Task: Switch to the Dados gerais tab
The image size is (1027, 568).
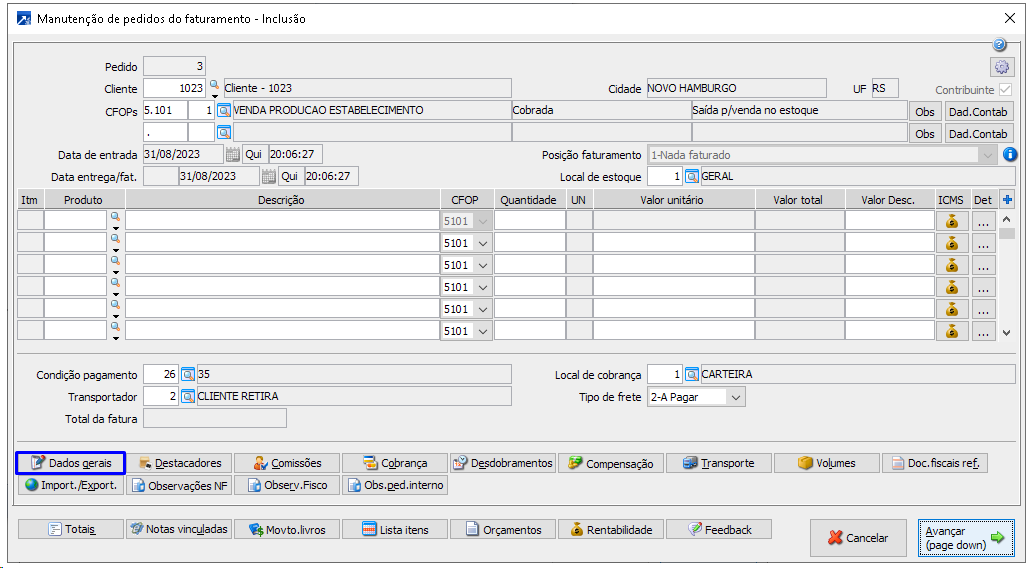Action: 70,463
